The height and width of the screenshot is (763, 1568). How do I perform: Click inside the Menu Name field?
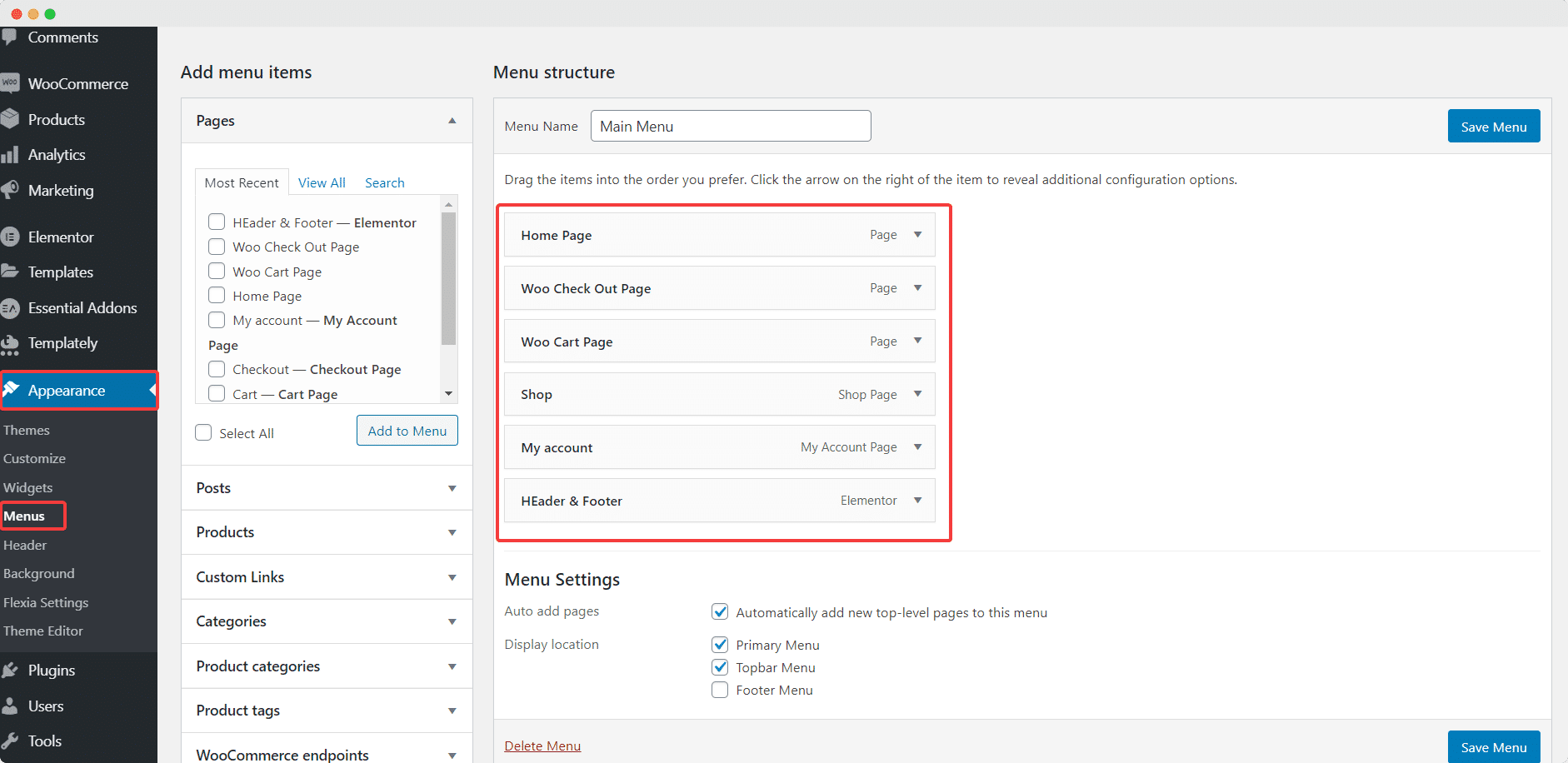pyautogui.click(x=730, y=126)
